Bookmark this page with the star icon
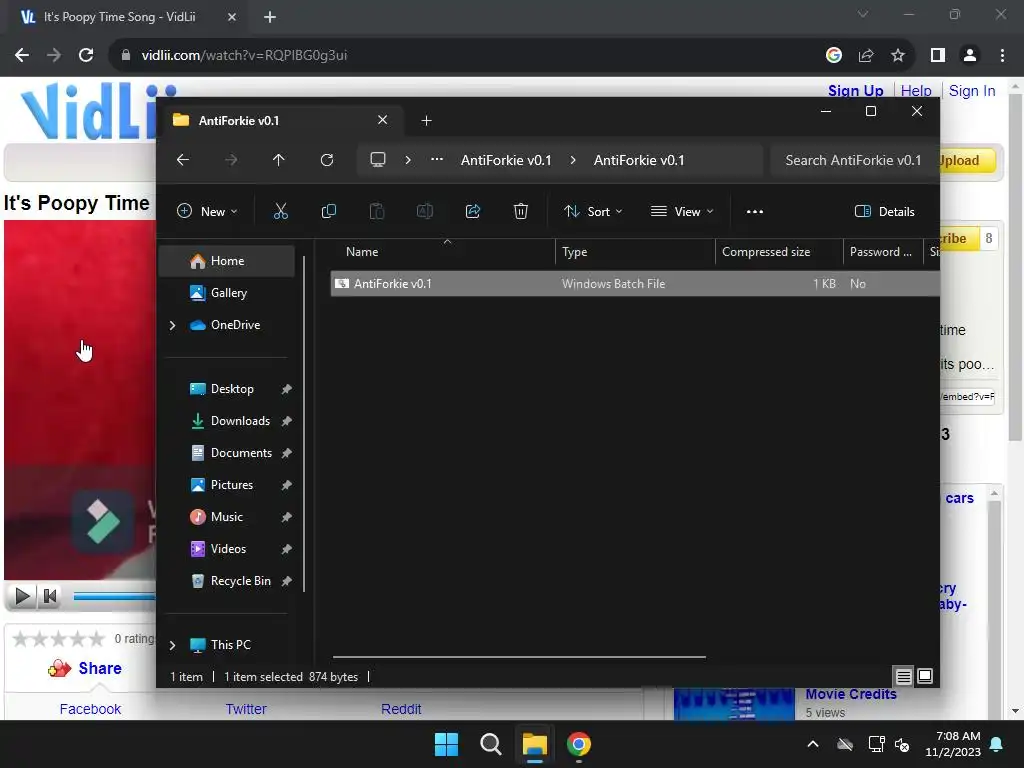The height and width of the screenshot is (768, 1024). 898,56
